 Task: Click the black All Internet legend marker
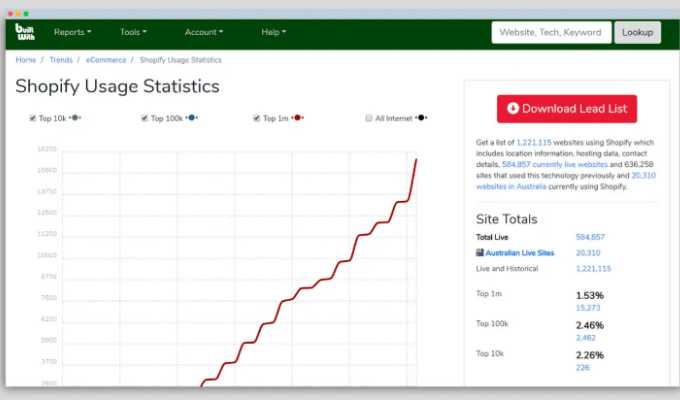click(x=423, y=118)
